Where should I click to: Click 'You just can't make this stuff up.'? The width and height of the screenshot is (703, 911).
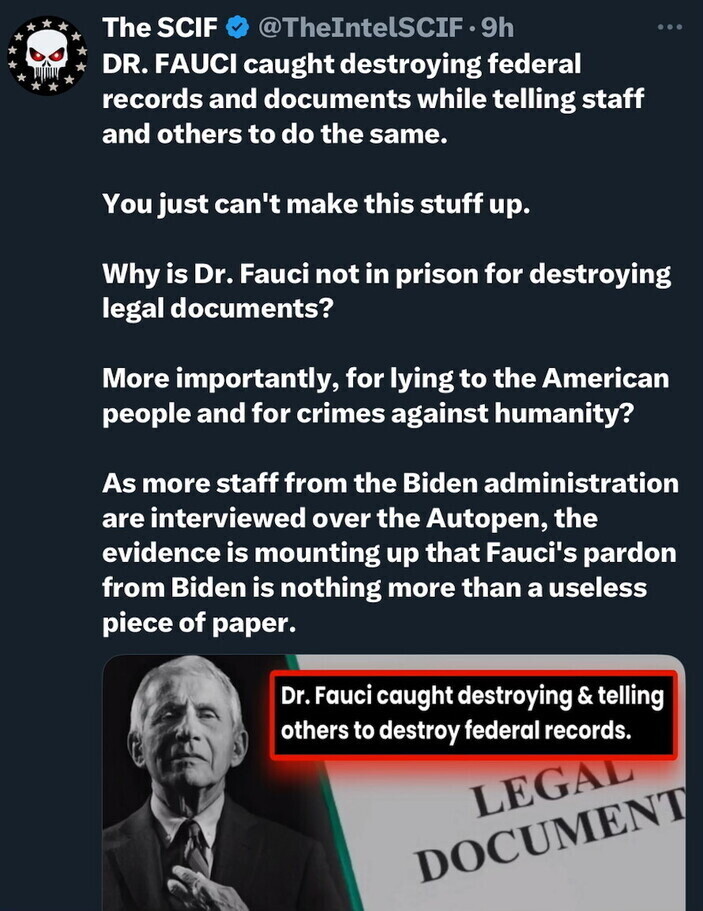(316, 204)
